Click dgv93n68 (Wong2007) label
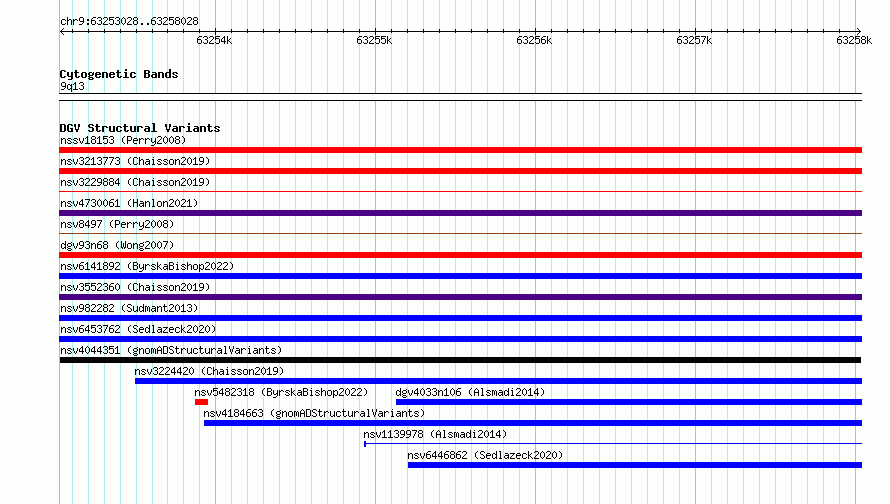This screenshot has height=504, width=890. coord(117,245)
